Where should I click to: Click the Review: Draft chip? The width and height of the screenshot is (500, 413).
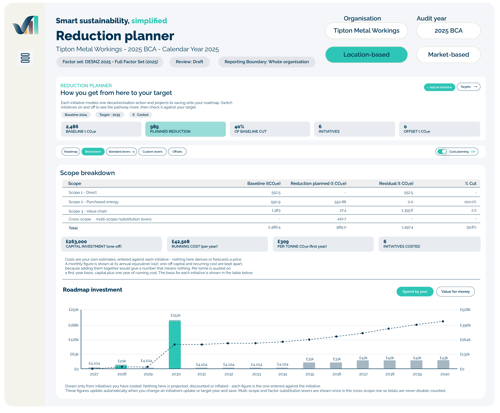189,62
